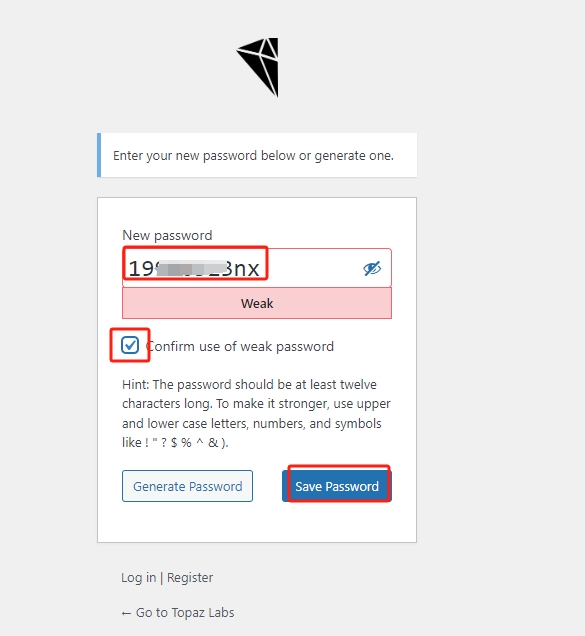The height and width of the screenshot is (636, 585).
Task: Click the 'New password' field label
Action: click(167, 235)
